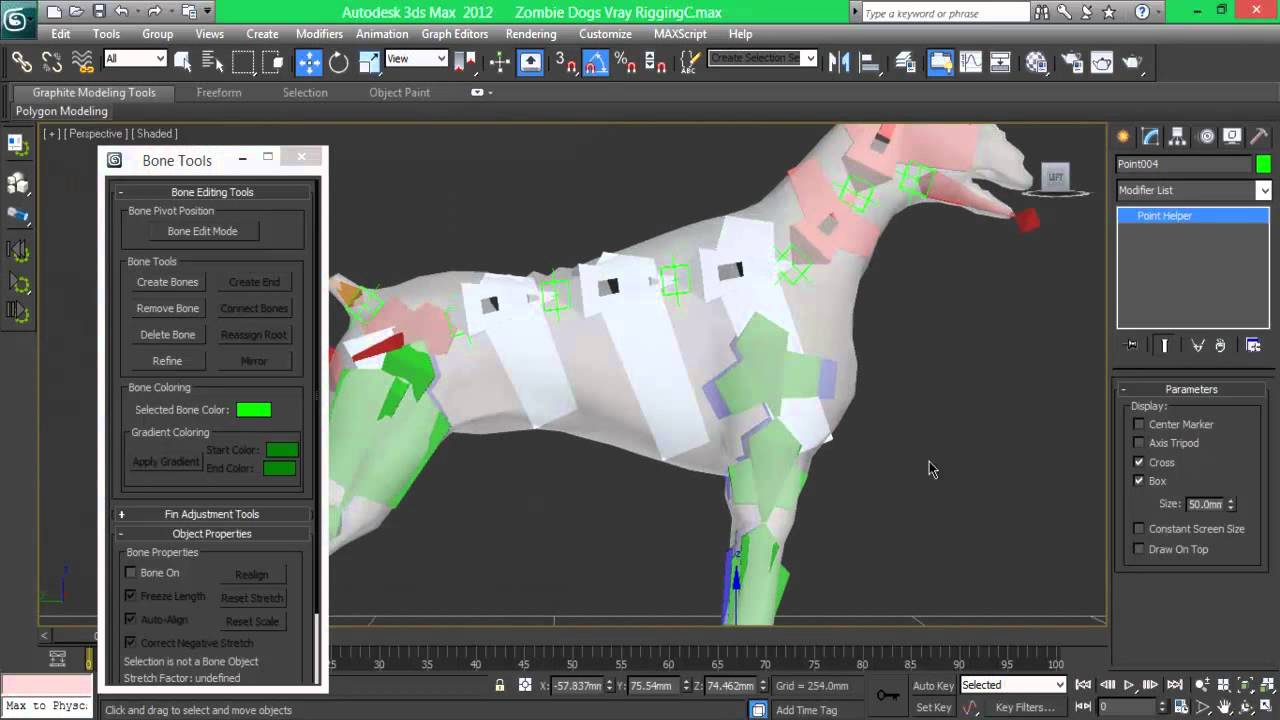
Task: Activate the Select and Scale tool
Action: (369, 62)
